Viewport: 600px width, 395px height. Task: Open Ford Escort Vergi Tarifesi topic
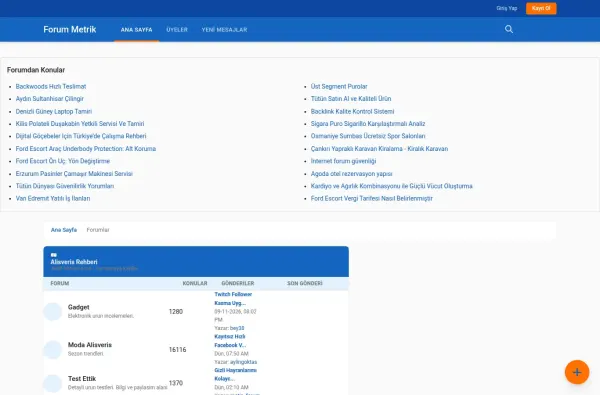tap(372, 198)
